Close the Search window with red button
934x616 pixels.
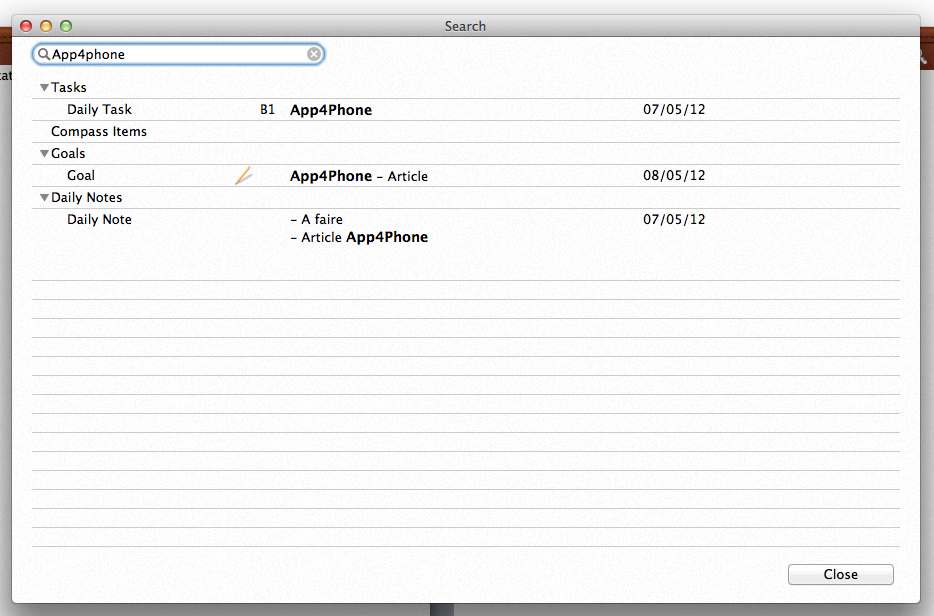tap(26, 26)
